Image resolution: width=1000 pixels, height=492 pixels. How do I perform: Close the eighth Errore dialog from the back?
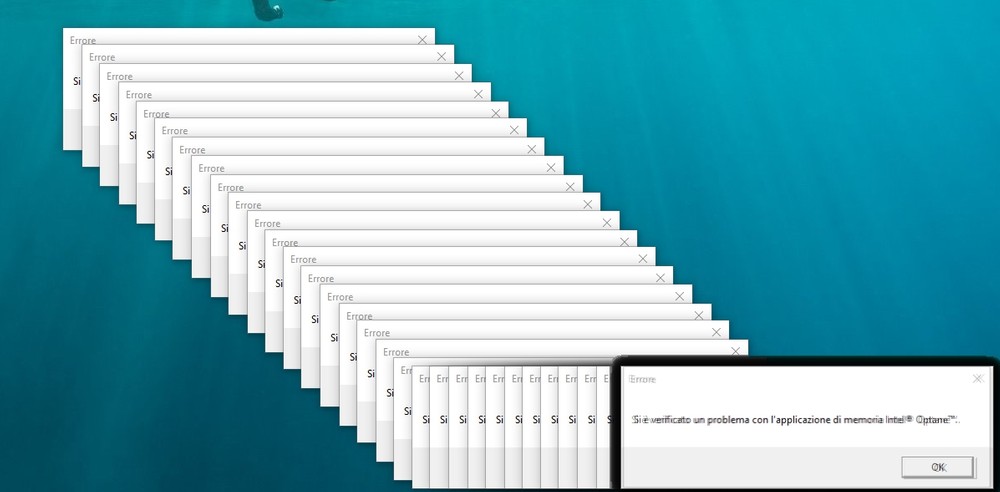tap(551, 168)
